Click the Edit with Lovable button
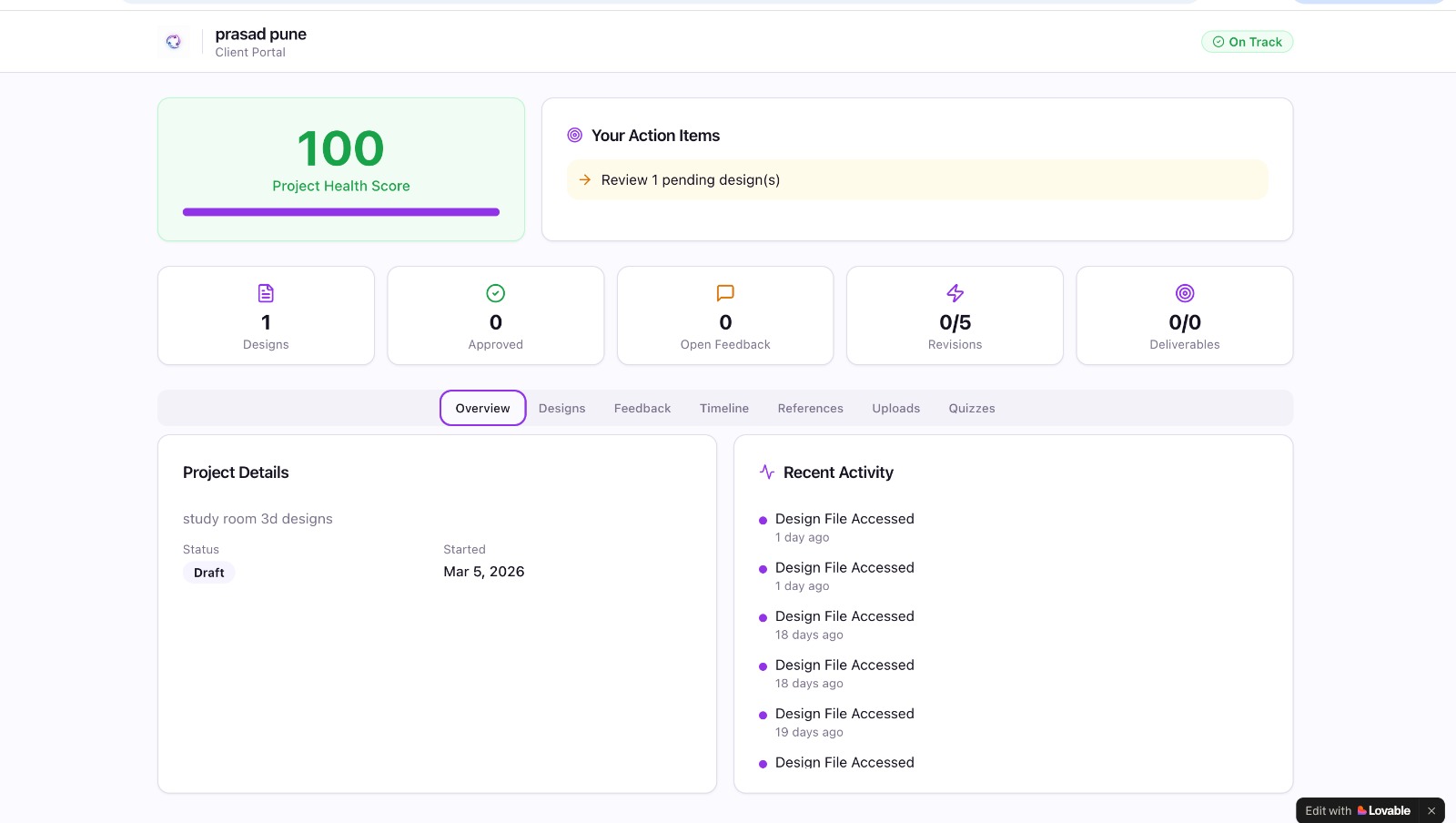The image size is (1456, 823). [x=1360, y=810]
